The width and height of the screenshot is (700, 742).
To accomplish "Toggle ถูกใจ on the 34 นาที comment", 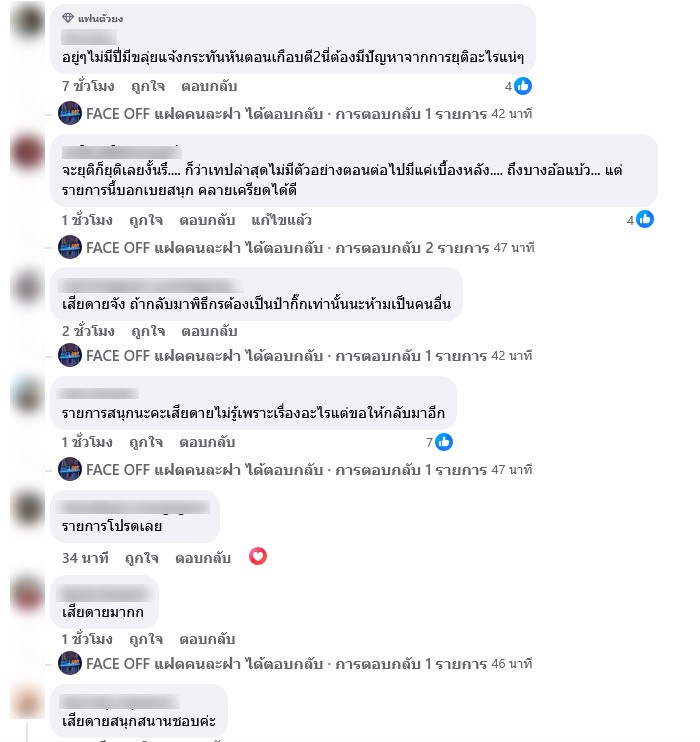I will coord(142,558).
